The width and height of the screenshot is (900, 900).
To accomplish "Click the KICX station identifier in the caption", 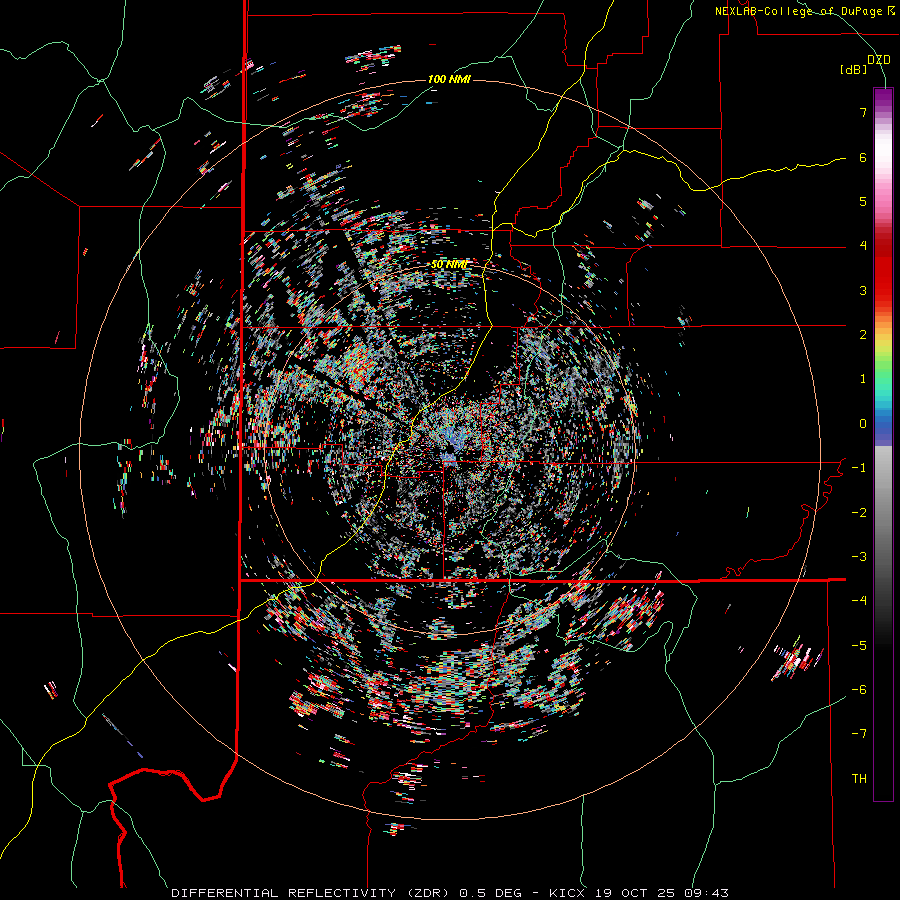I will click(x=567, y=893).
